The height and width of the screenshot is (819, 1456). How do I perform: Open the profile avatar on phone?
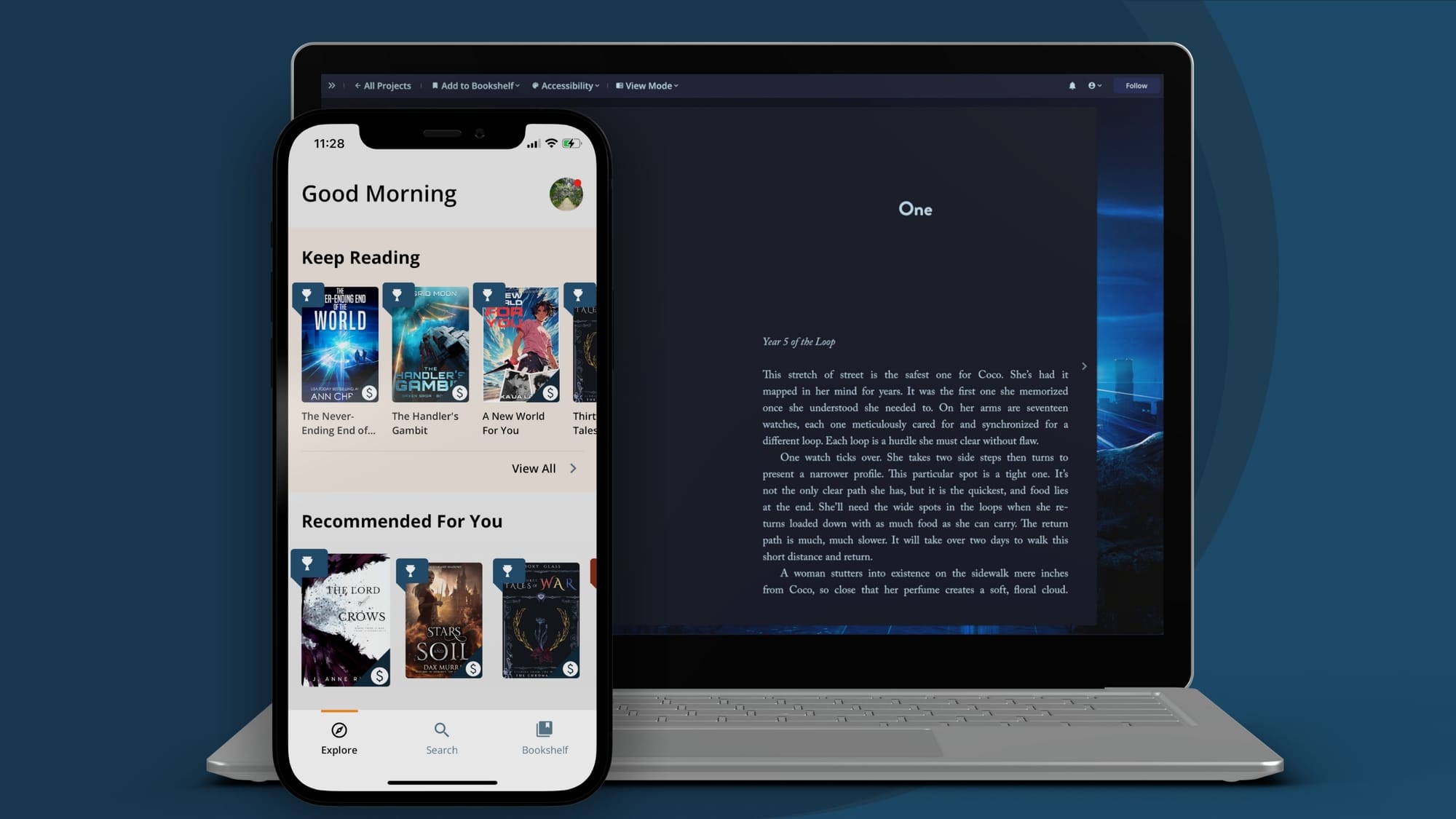point(566,194)
